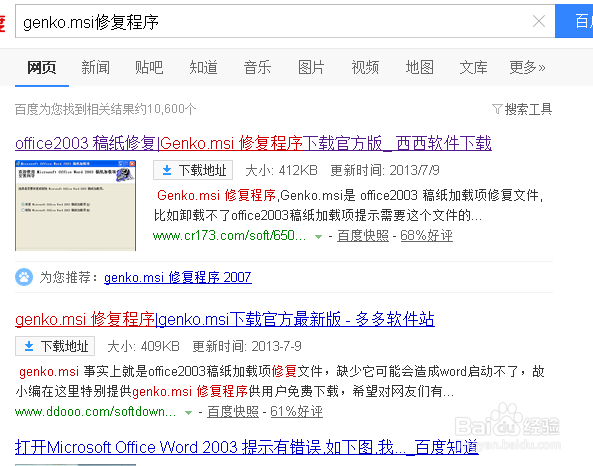Screen dimensions: 593x466
Task: Switch to the 地图 tab
Action: point(419,68)
